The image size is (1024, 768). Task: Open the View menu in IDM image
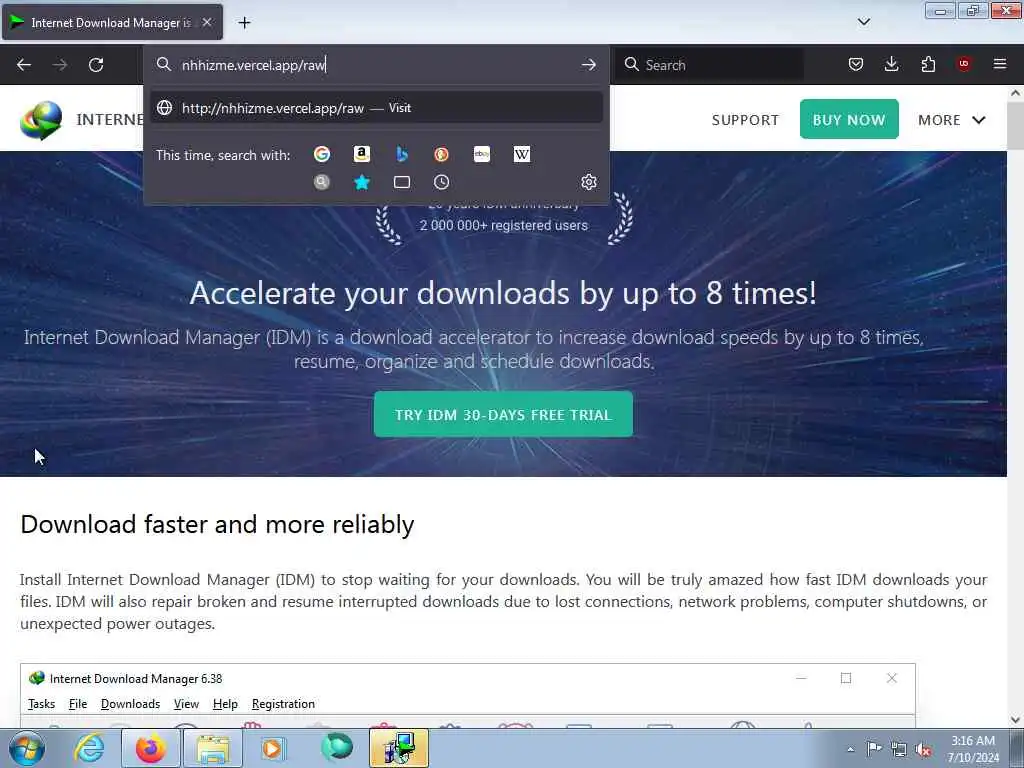coord(186,704)
